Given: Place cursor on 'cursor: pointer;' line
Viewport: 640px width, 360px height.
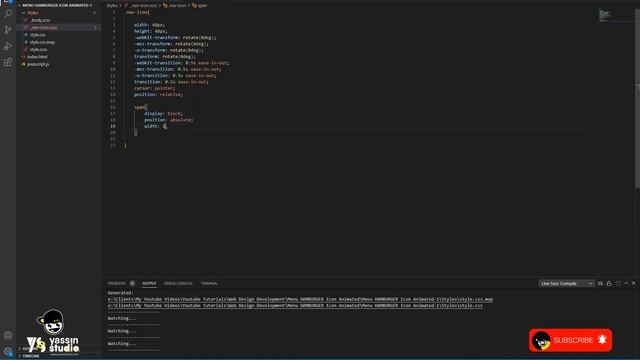Looking at the screenshot, I should pyautogui.click(x=154, y=88).
